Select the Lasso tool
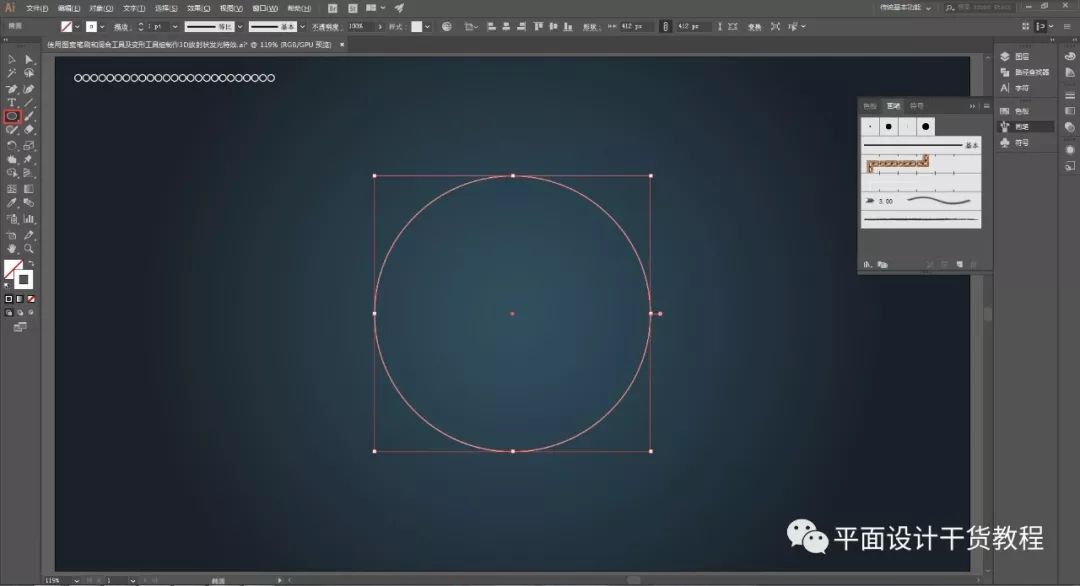This screenshot has width=1080, height=586. 29,73
